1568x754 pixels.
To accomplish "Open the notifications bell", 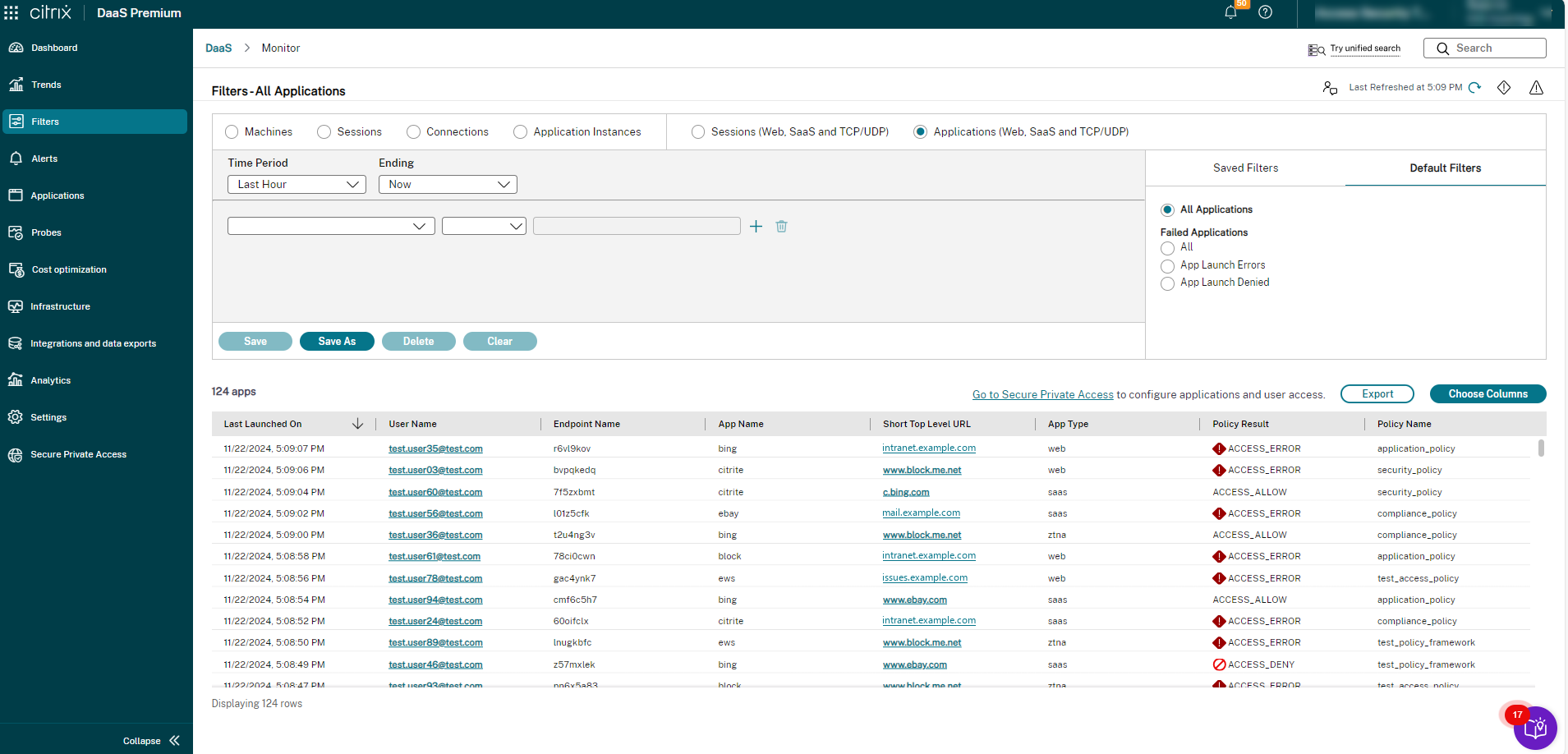I will pyautogui.click(x=1230, y=12).
